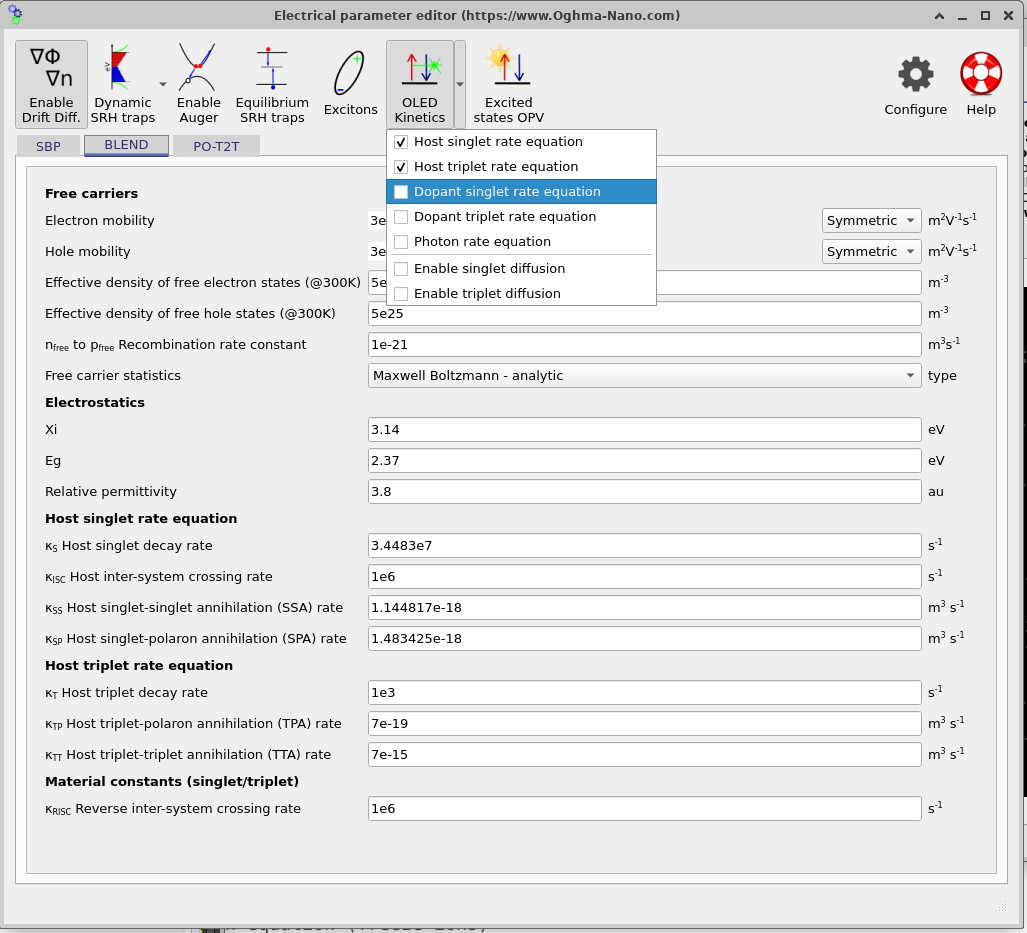This screenshot has width=1027, height=933.
Task: Click Relative permittivity input field
Action: [644, 491]
